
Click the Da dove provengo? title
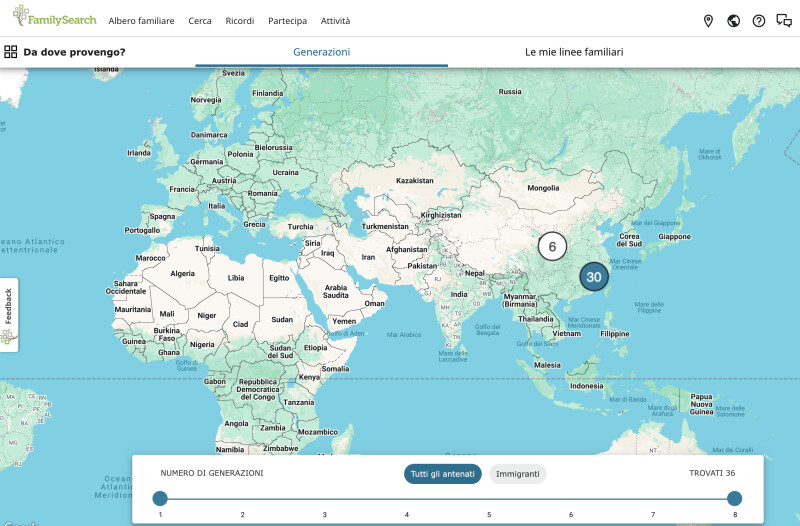point(74,52)
